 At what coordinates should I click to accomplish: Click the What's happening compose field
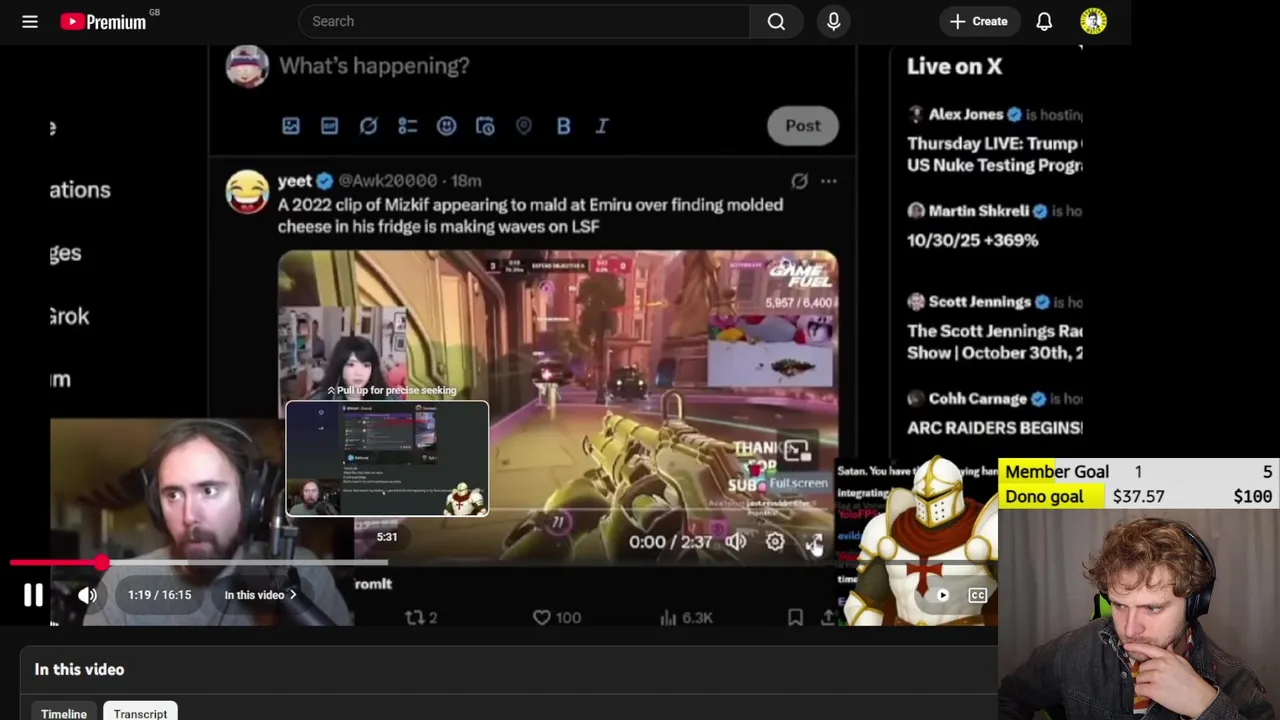(374, 66)
